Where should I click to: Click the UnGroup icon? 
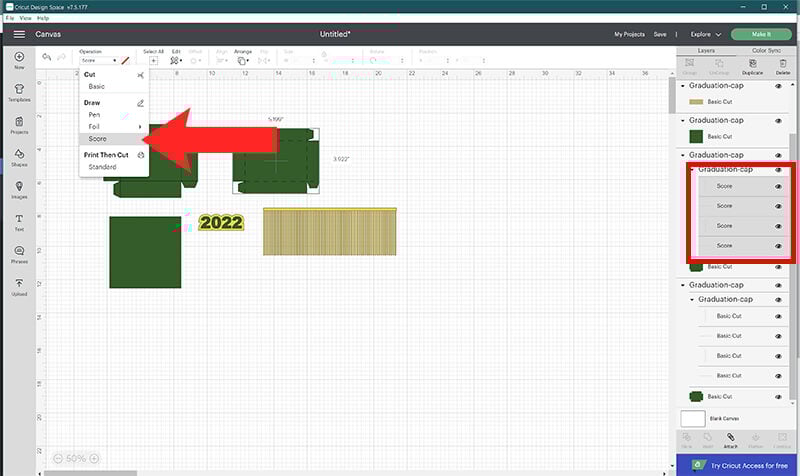pyautogui.click(x=719, y=63)
